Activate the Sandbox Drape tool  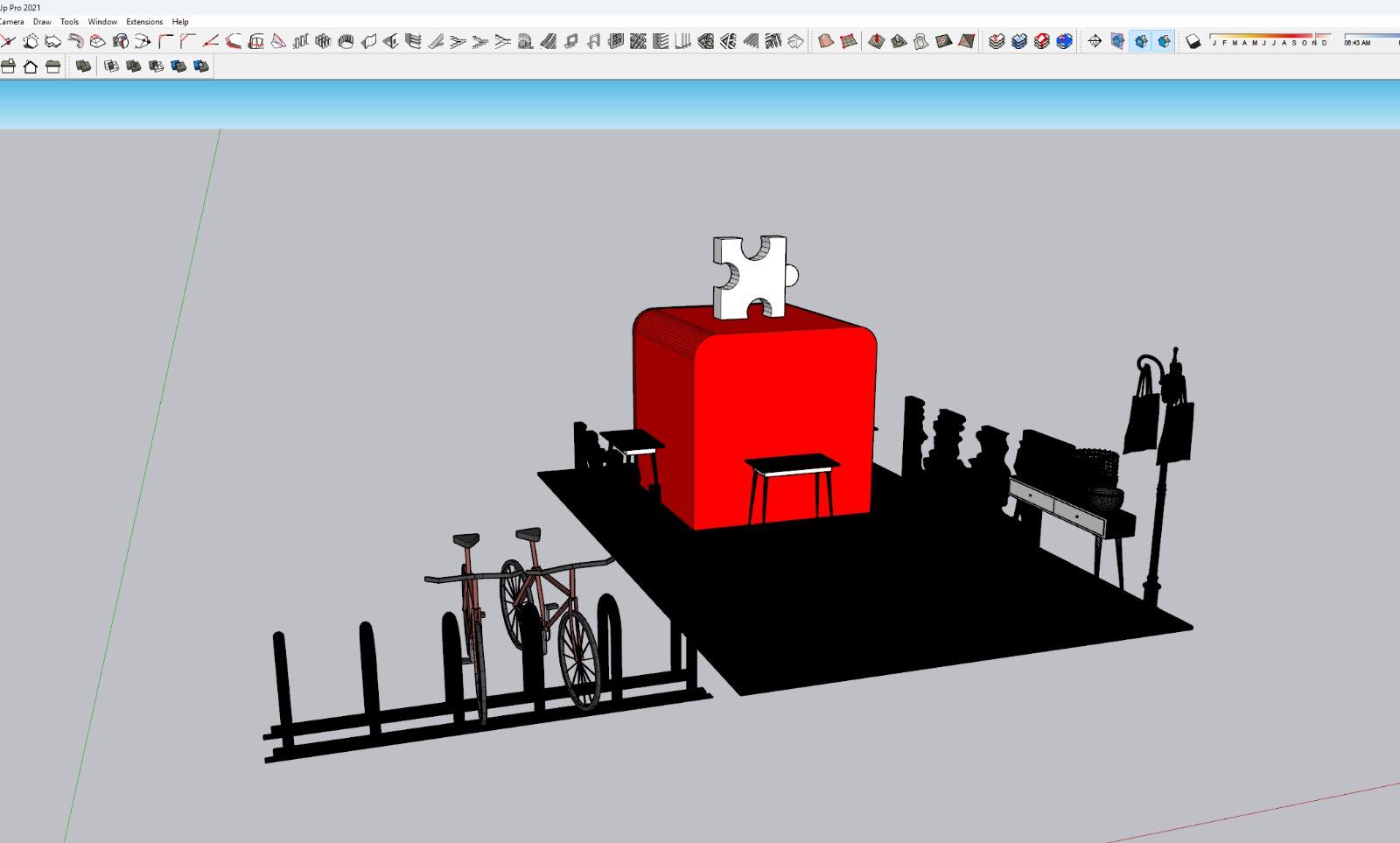[921, 41]
